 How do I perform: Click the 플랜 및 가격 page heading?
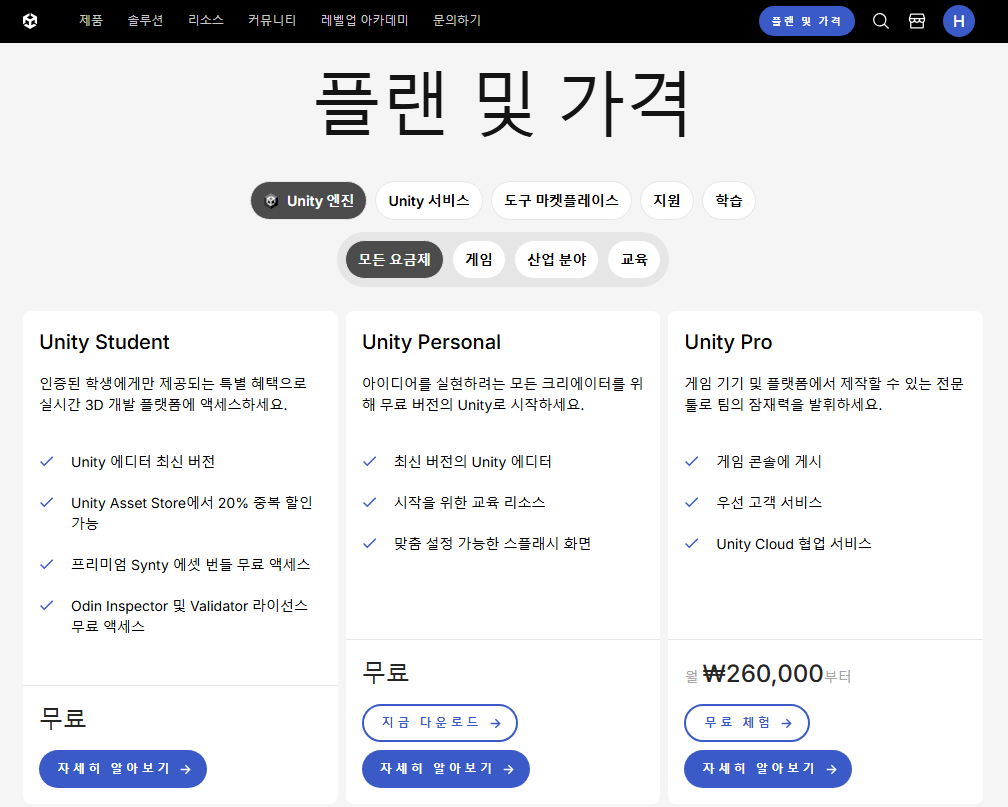pyautogui.click(x=503, y=104)
